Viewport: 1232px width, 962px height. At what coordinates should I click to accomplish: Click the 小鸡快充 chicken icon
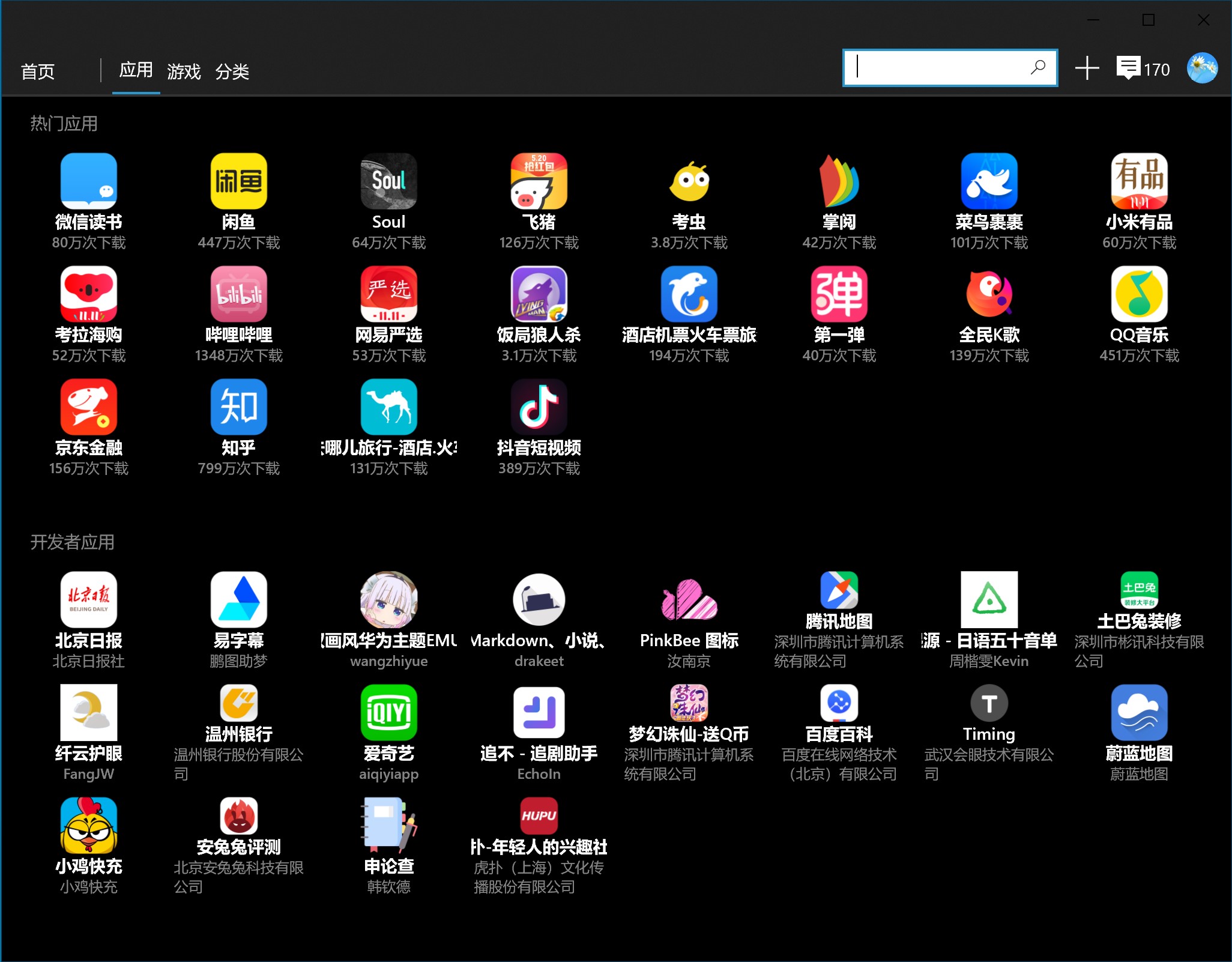coord(88,825)
